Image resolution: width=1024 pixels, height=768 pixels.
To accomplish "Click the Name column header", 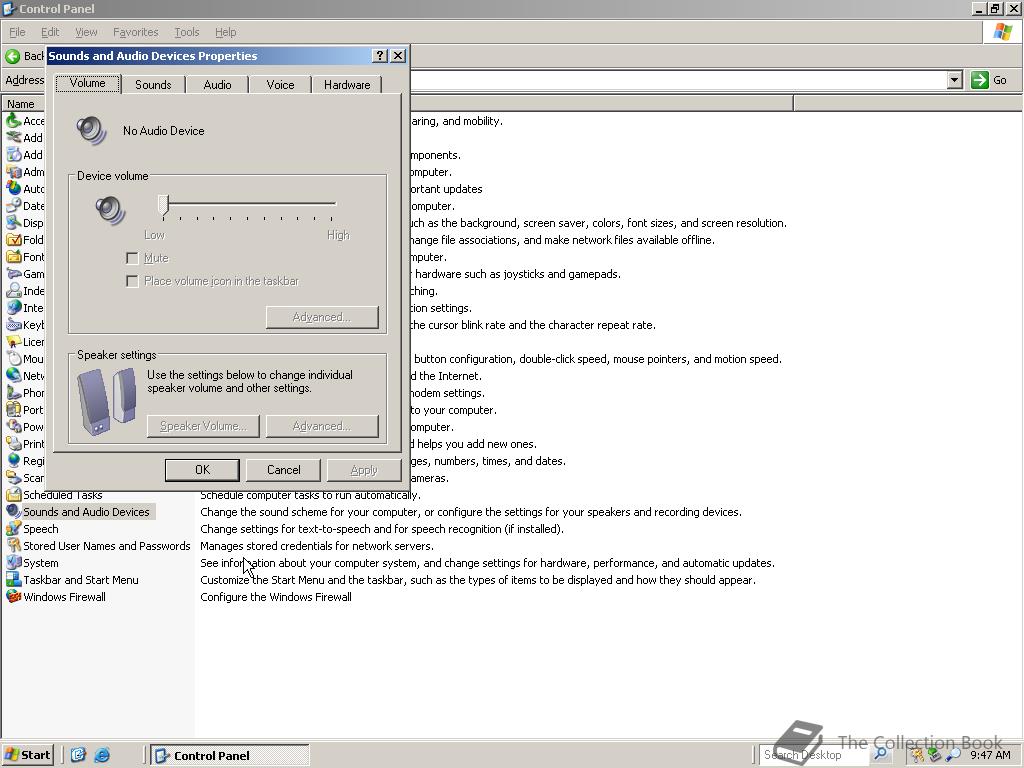I will [x=24, y=104].
